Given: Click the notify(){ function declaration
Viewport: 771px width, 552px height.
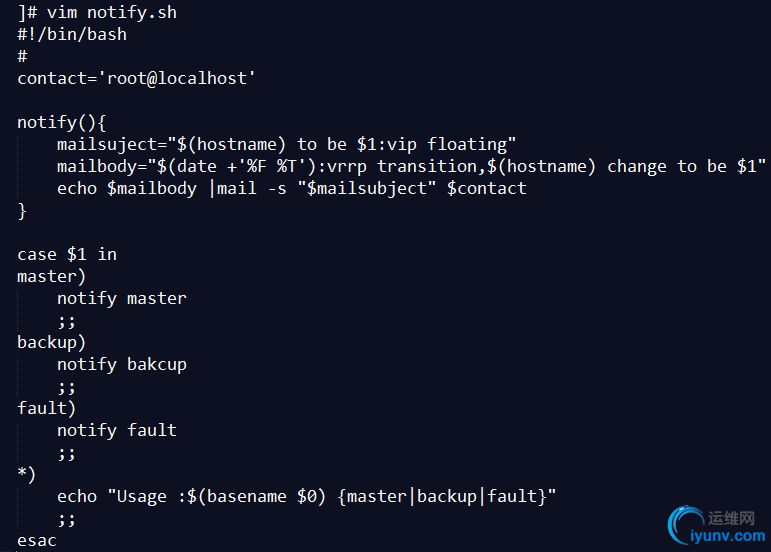Looking at the screenshot, I should pyautogui.click(x=62, y=122).
